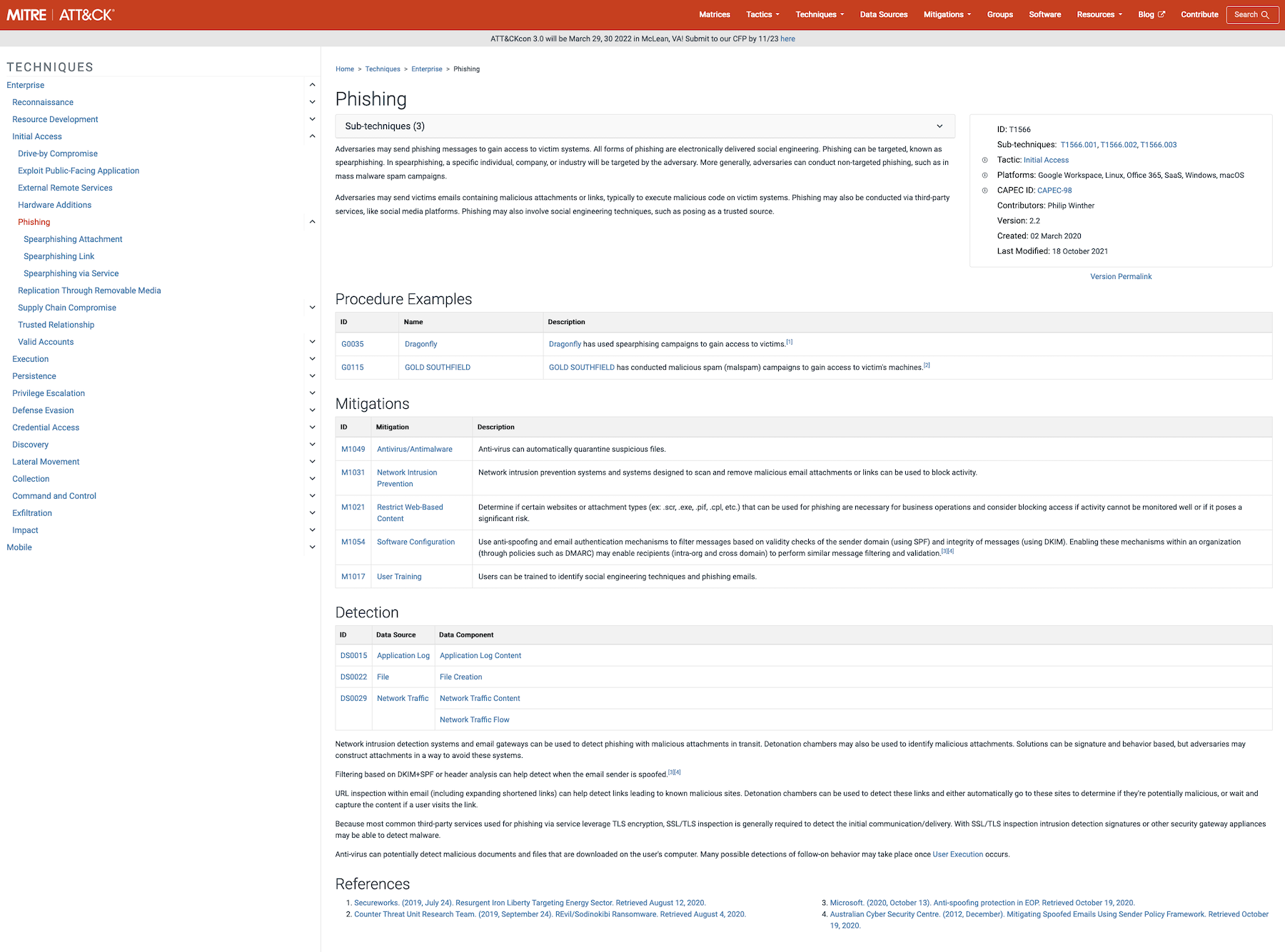This screenshot has width=1285, height=952.
Task: Open the Resources nav dropdown
Action: [1099, 14]
